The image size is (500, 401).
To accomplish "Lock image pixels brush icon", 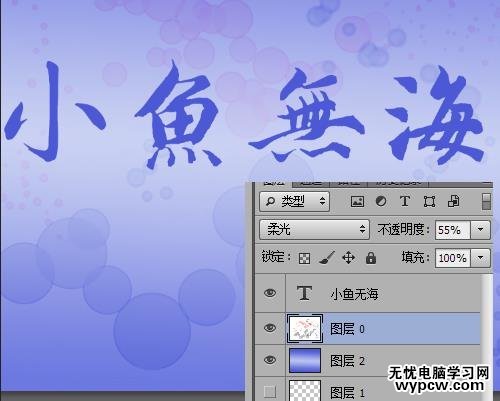I will [x=327, y=258].
